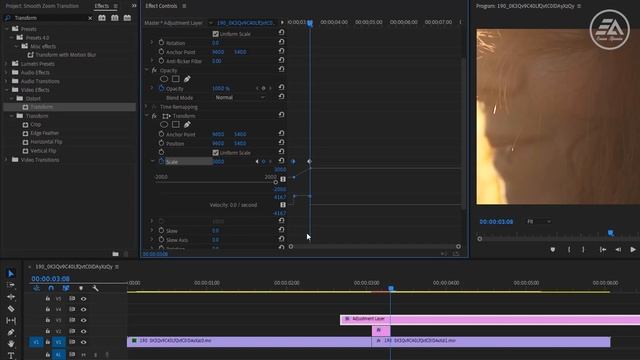640x360 pixels.
Task: Switch to the Effects panel tab
Action: click(102, 6)
